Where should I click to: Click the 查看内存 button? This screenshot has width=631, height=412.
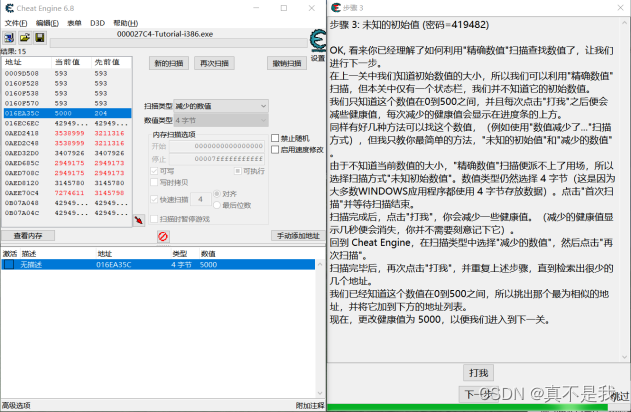[x=28, y=235]
